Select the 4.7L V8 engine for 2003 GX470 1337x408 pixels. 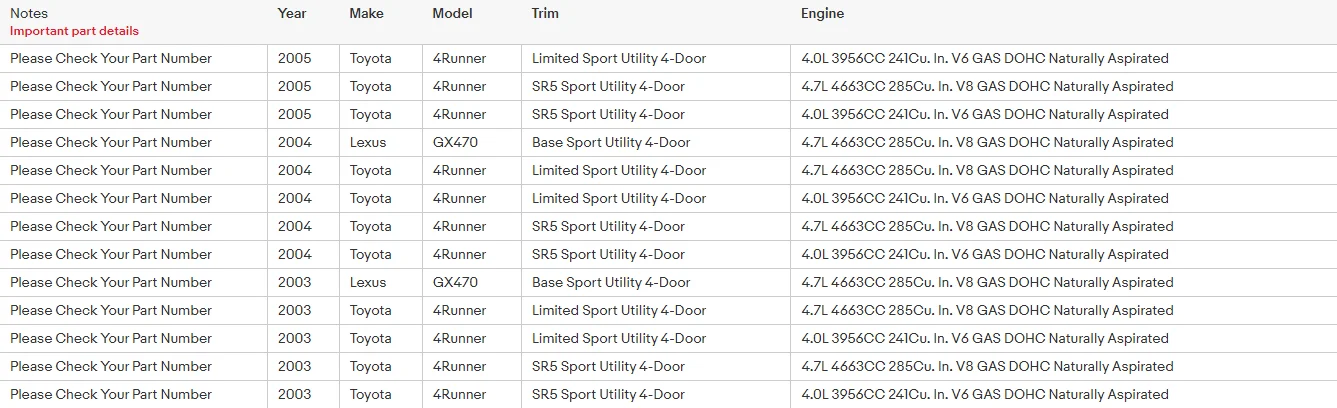point(987,282)
